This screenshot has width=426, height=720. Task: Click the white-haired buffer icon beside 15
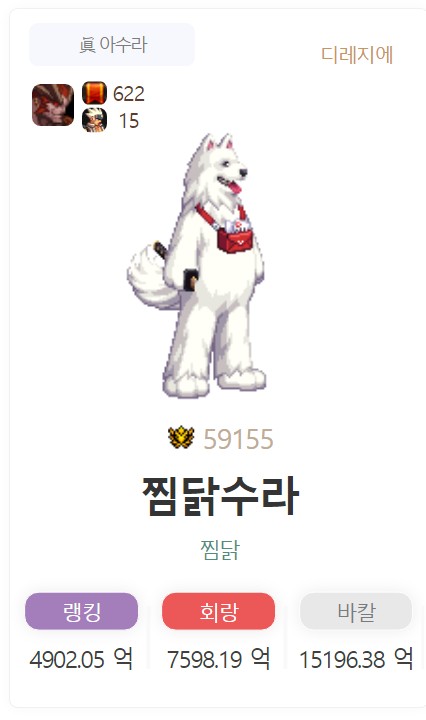(94, 120)
